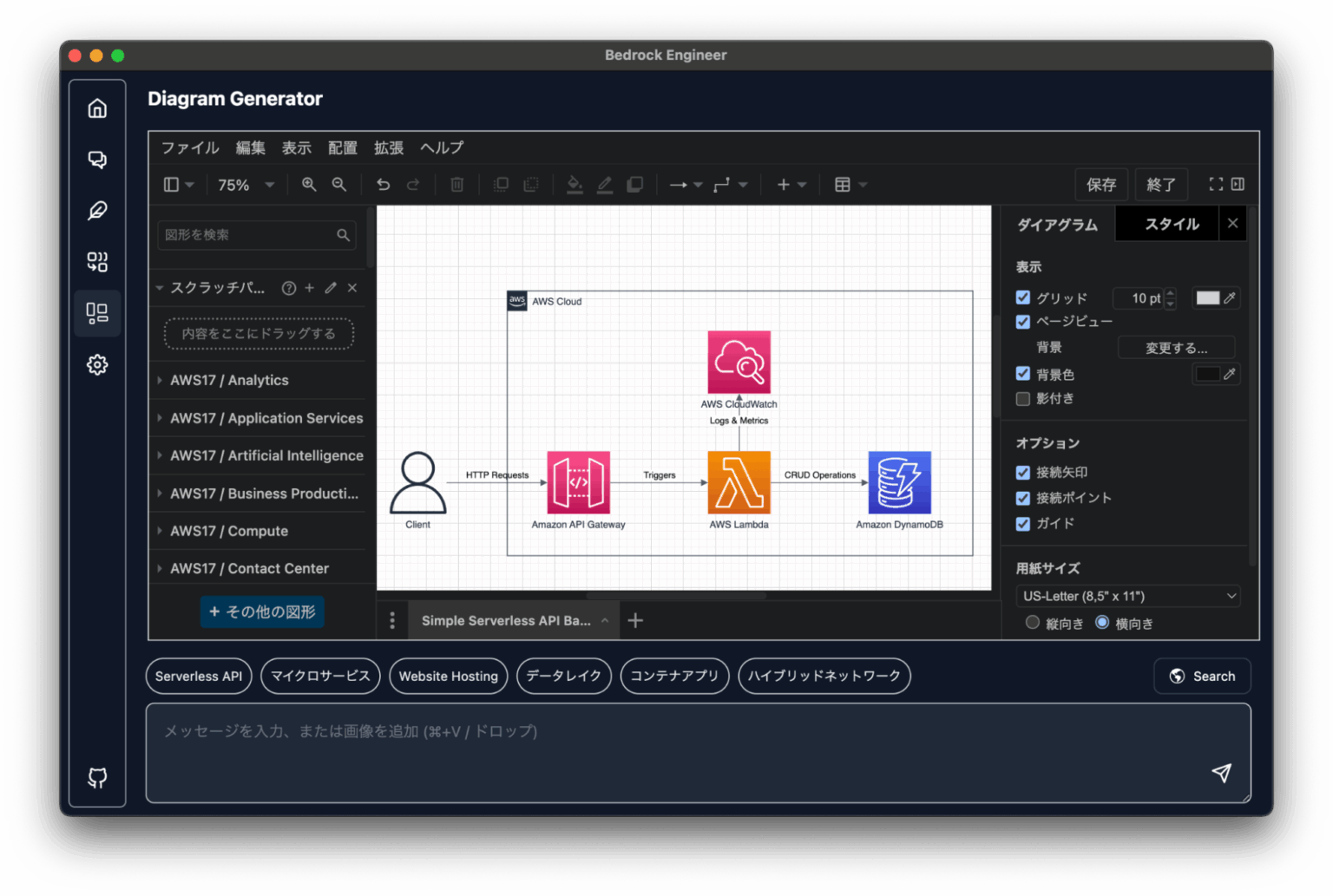Screen dimensions: 1333x896
Task: Click the Serverless API suggestion button
Action: click(198, 676)
